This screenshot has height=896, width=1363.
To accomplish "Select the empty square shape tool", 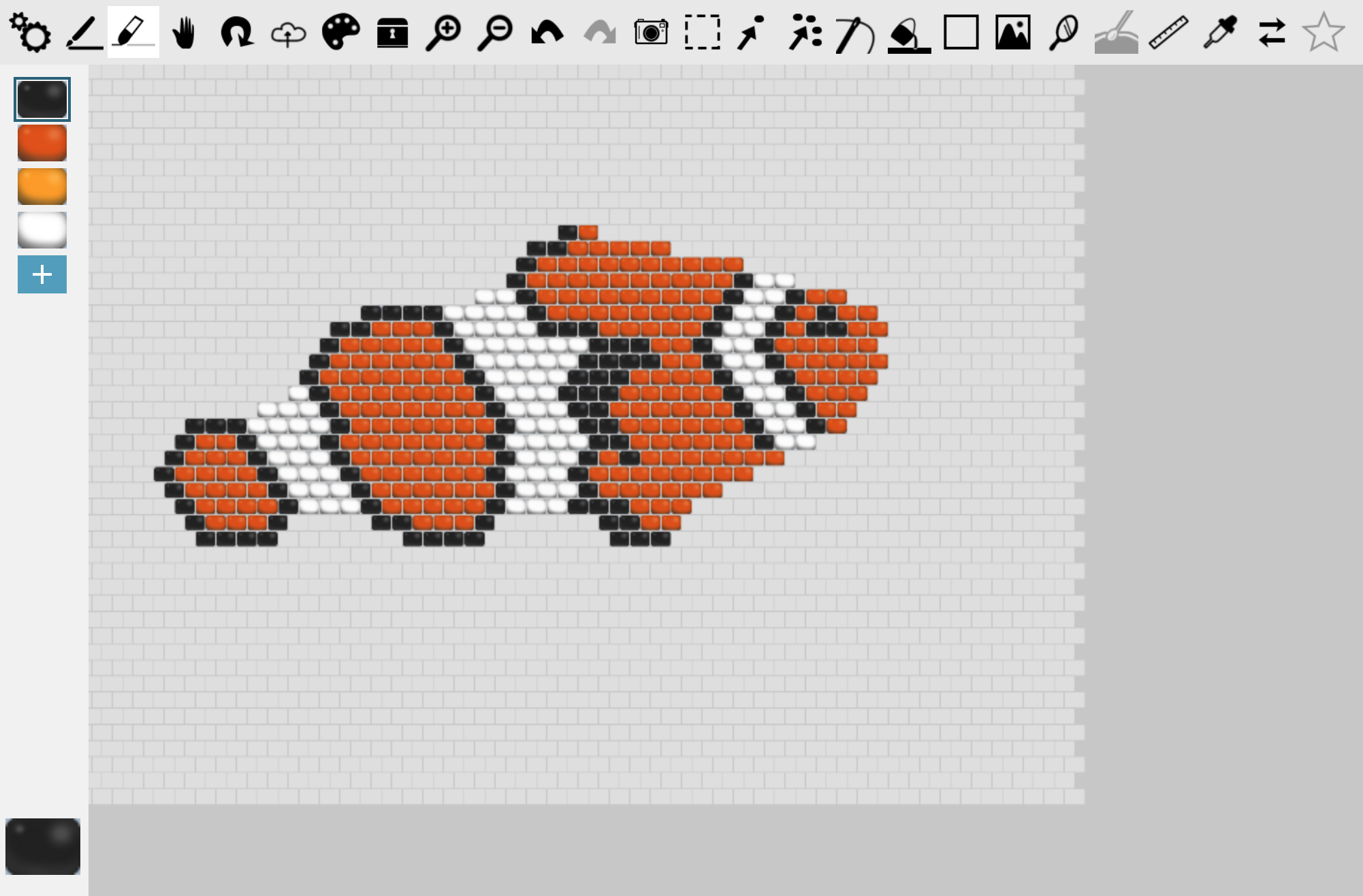I will coord(961,32).
